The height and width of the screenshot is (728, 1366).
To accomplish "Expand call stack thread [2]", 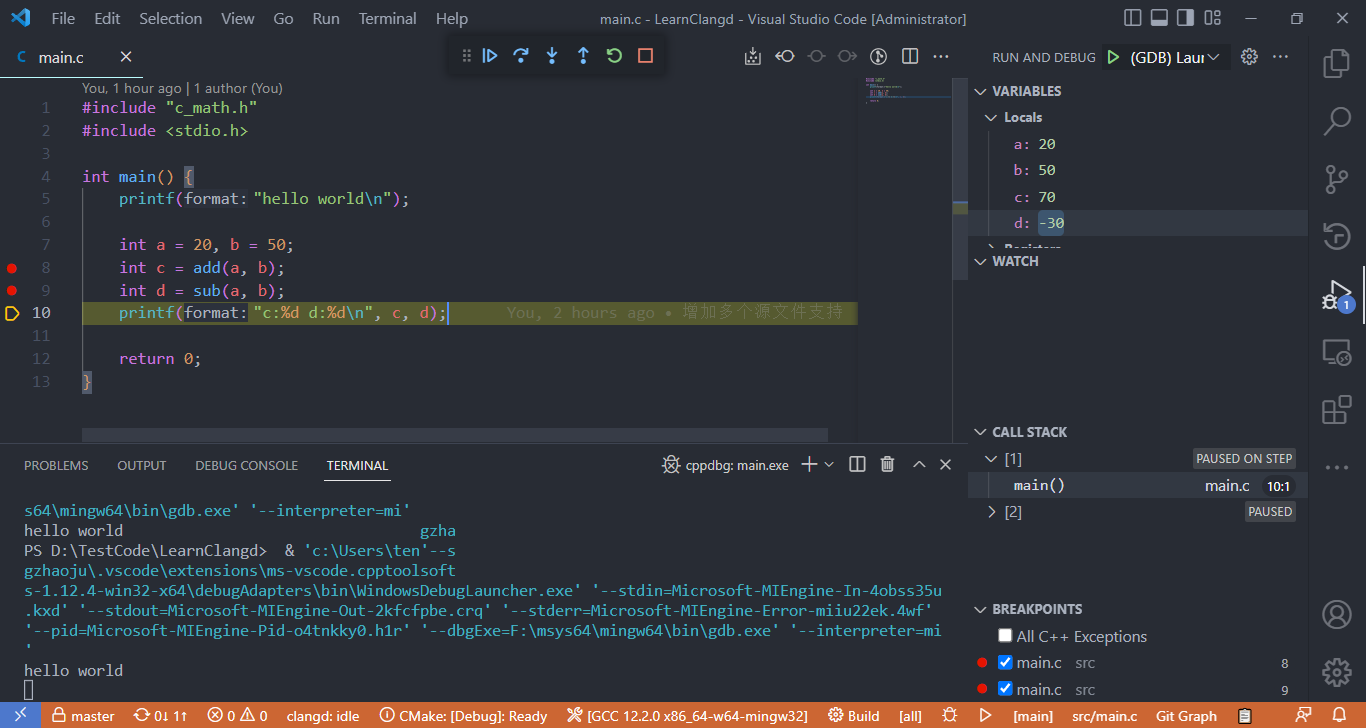I will [991, 512].
